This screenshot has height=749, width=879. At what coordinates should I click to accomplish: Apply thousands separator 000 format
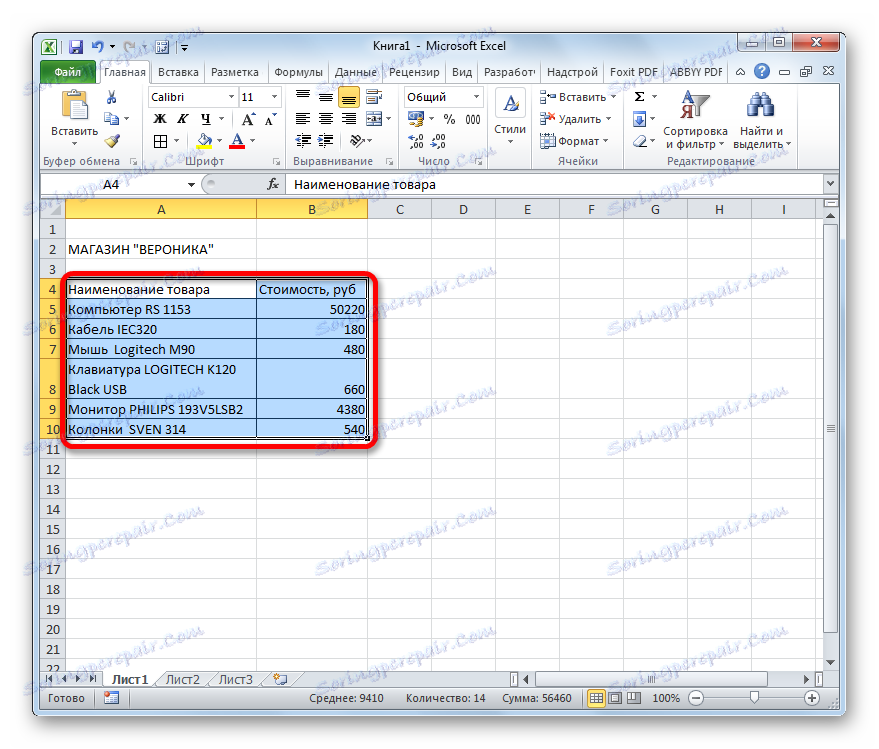pos(473,119)
